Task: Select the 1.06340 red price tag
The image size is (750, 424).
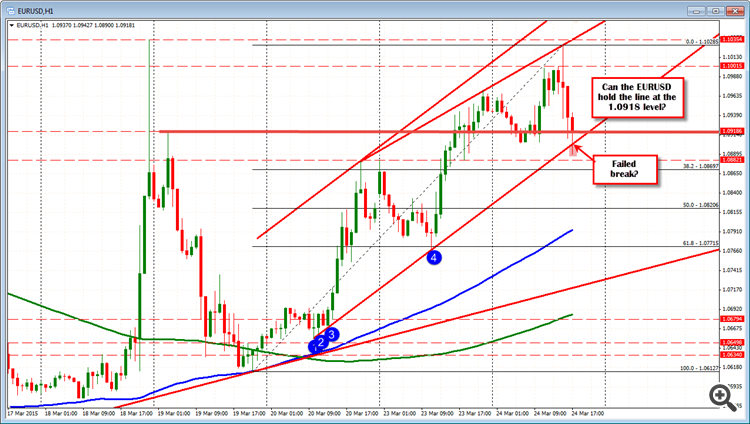Action: 732,355
